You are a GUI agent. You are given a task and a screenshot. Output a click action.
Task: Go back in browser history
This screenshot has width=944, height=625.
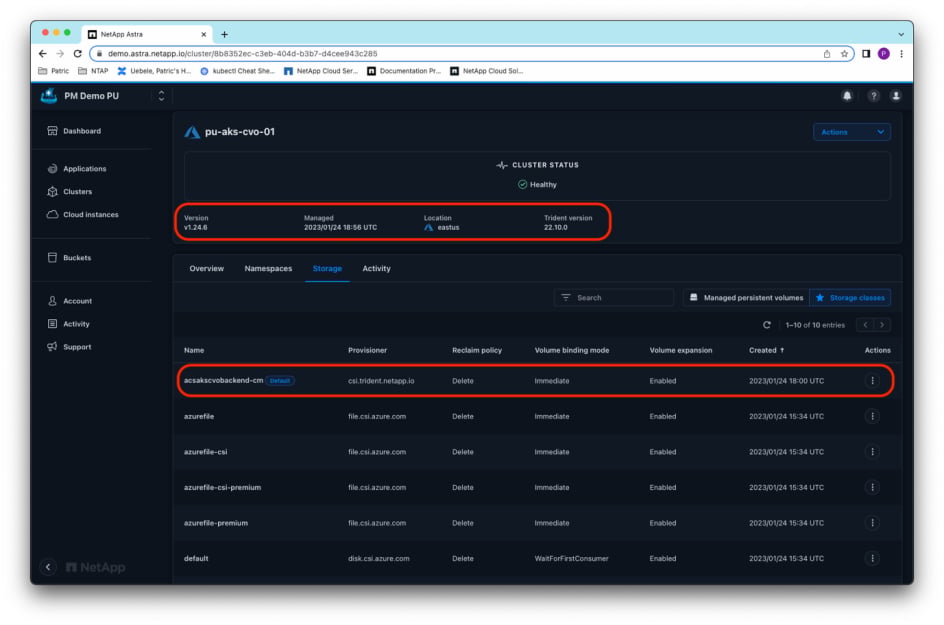(x=43, y=54)
